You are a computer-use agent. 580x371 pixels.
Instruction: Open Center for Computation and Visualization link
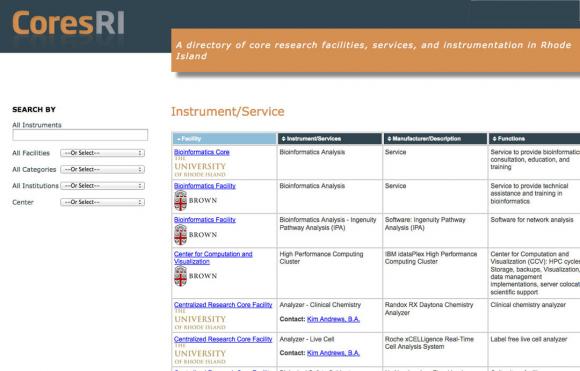coord(213,258)
